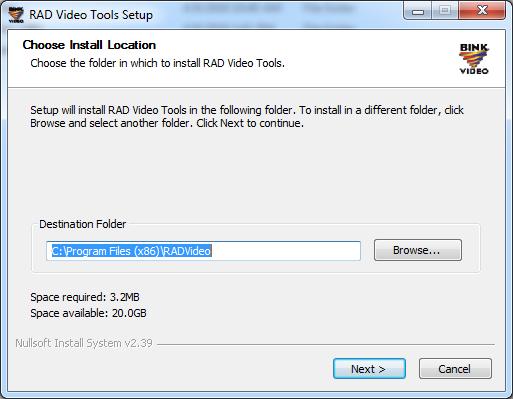Click the Bink Video logo in the header
Screen dimensions: 513x399
click(474, 59)
